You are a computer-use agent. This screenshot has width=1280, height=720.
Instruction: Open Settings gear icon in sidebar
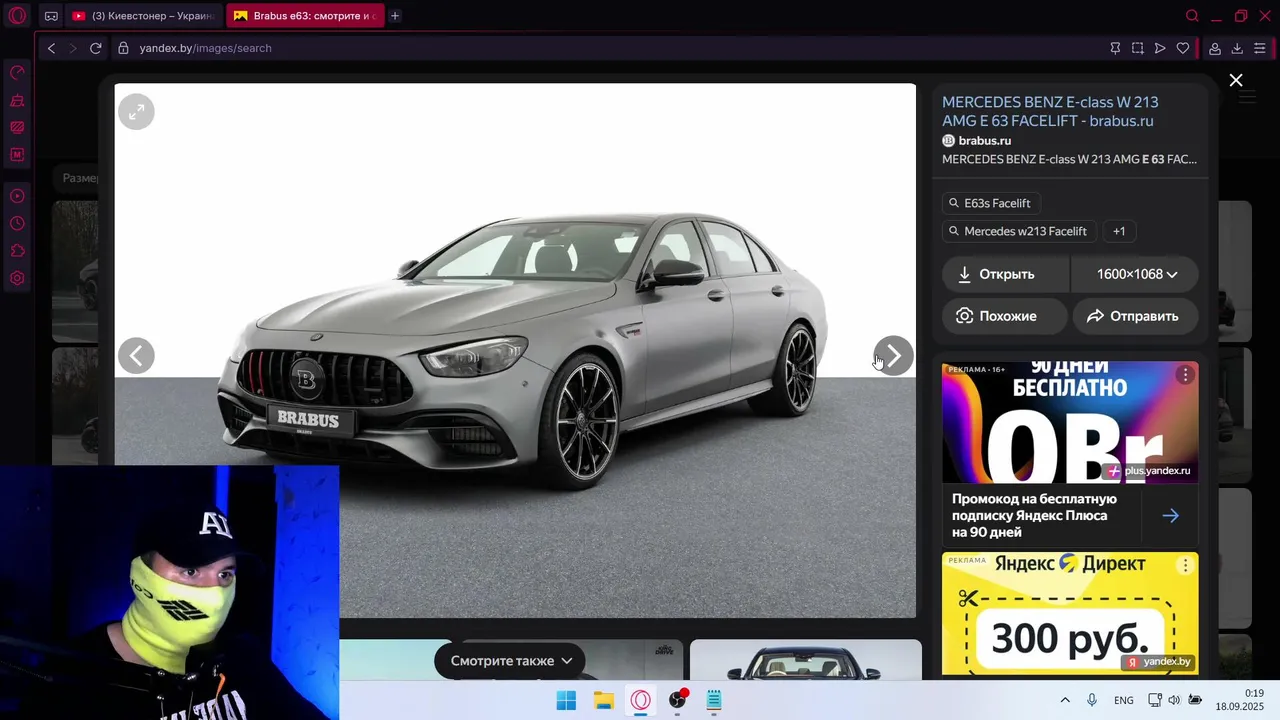17,278
